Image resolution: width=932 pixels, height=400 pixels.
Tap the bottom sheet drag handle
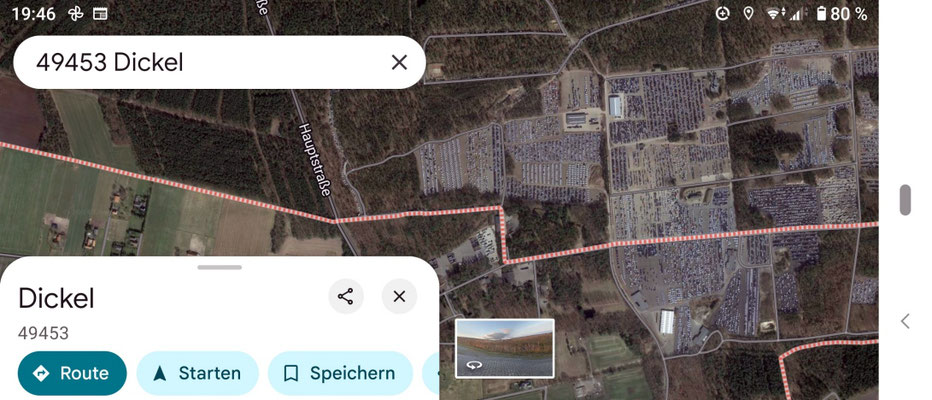pyautogui.click(x=219, y=267)
